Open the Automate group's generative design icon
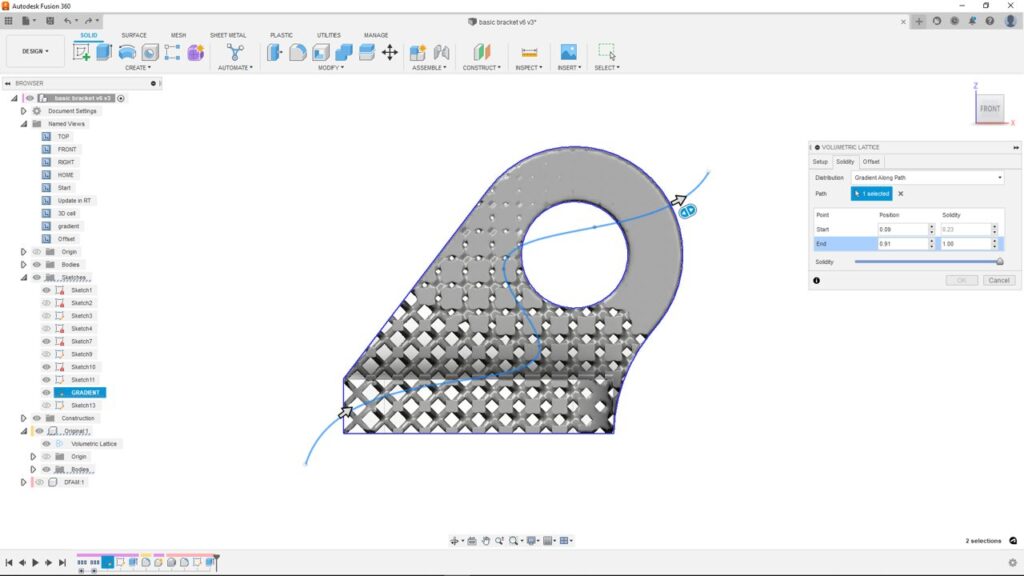 point(234,50)
